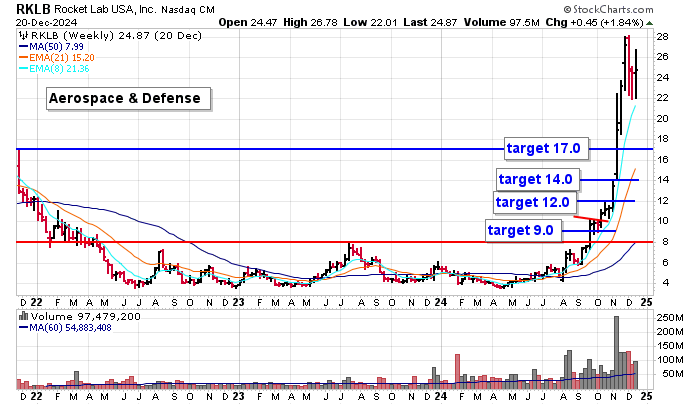Click the Chg +0.45 (+1.84%) value

click(x=594, y=22)
